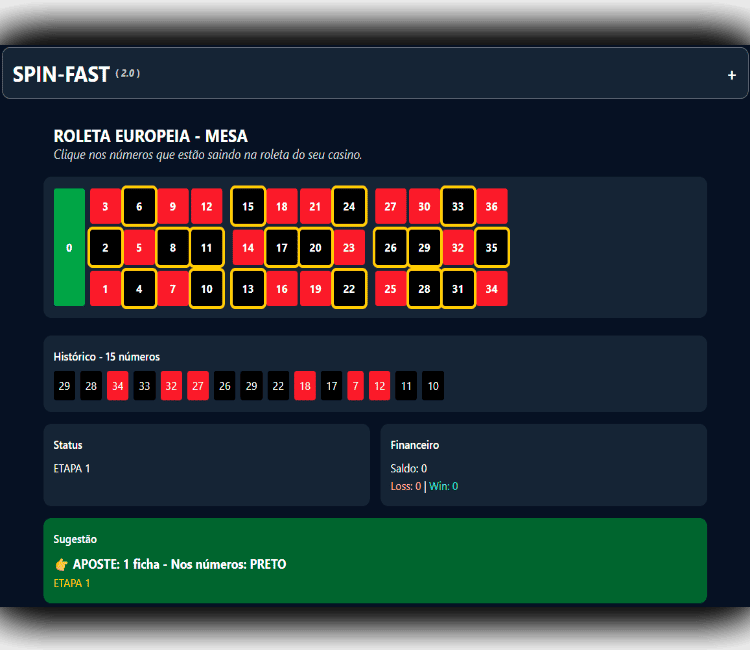Click 10 chip in the Histórico row

(x=433, y=386)
